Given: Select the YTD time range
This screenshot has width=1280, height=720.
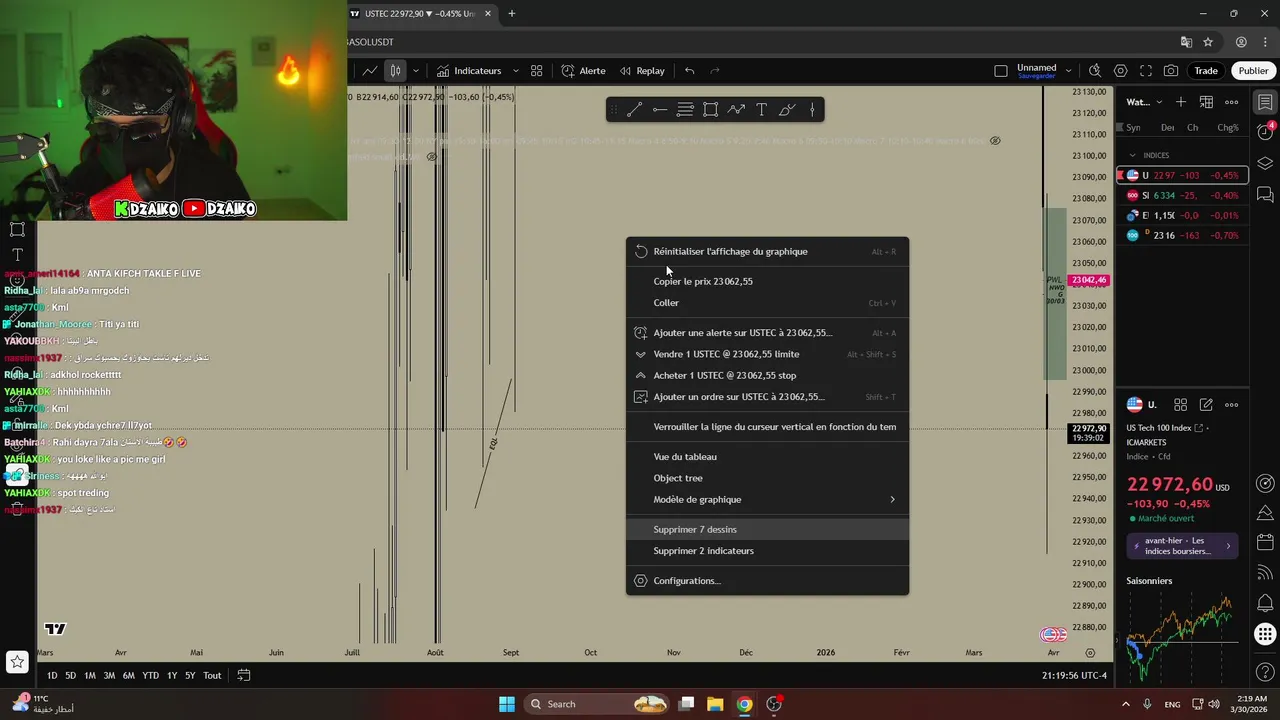Looking at the screenshot, I should point(150,675).
